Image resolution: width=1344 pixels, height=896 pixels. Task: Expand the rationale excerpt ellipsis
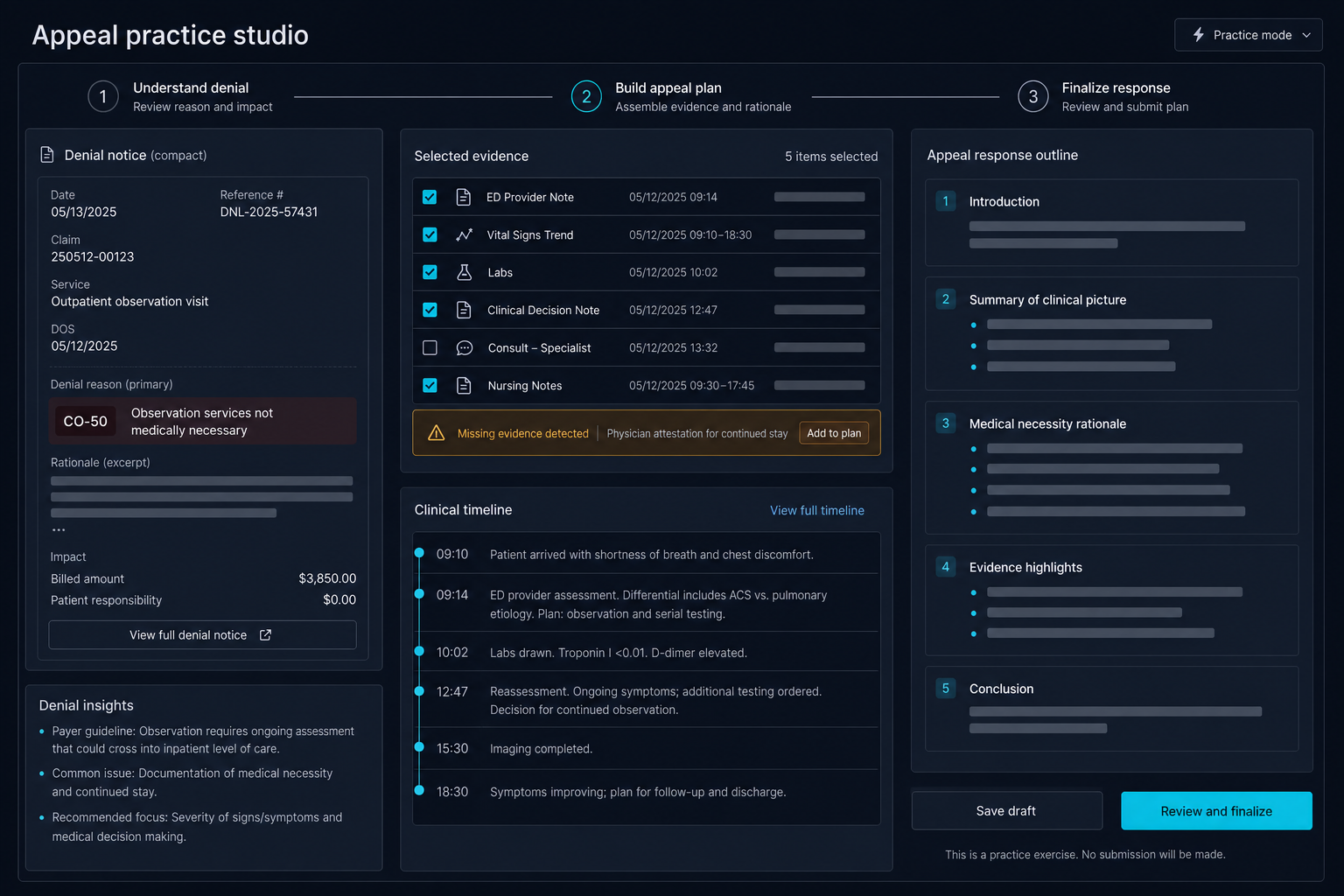coord(59,530)
